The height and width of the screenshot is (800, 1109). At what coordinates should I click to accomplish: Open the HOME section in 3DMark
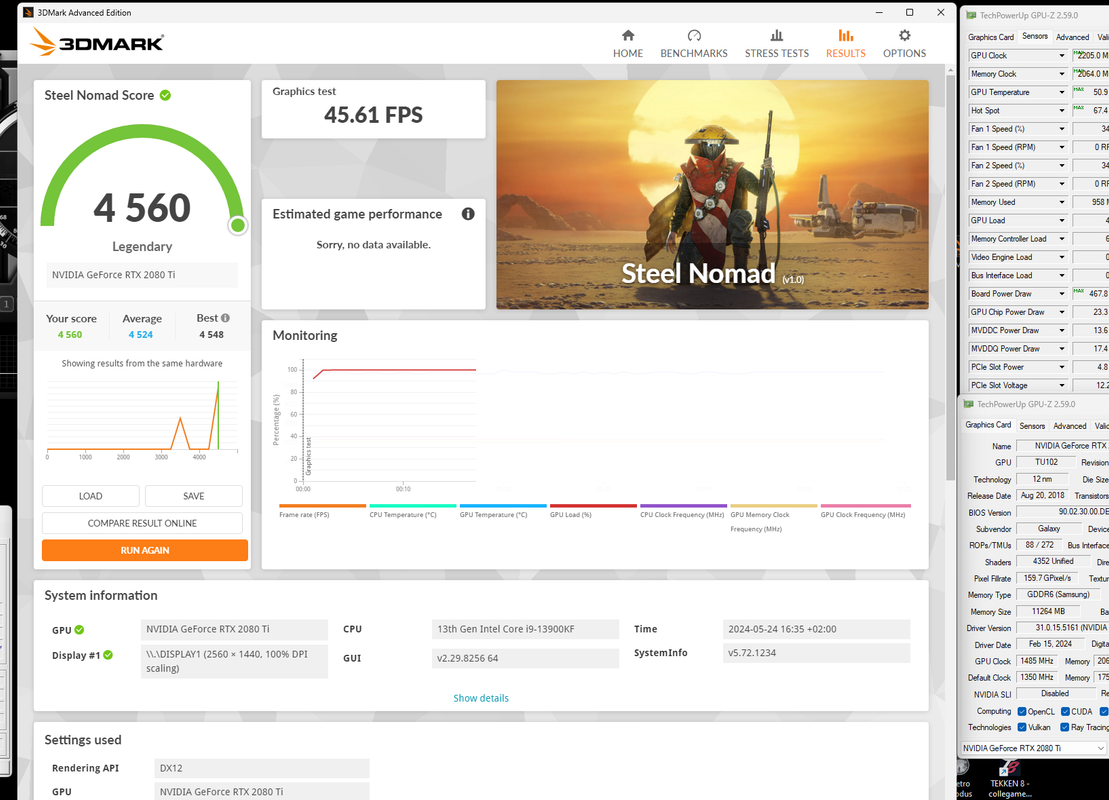coord(628,44)
